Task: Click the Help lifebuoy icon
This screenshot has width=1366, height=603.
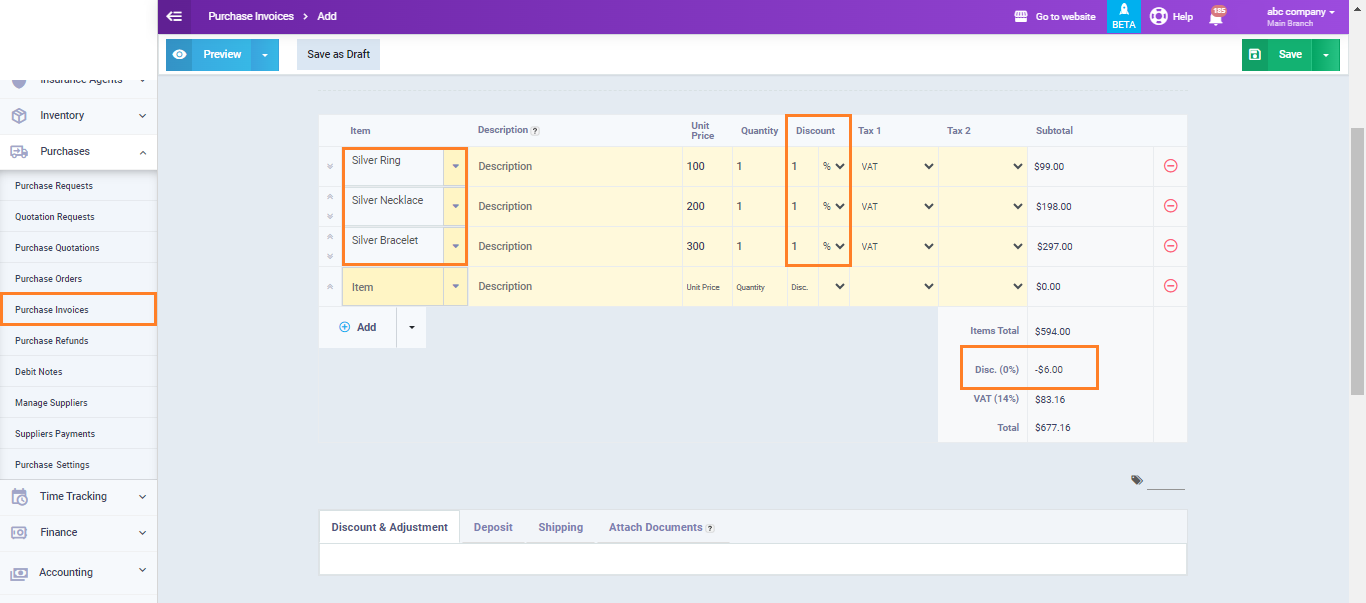Action: coord(1159,16)
